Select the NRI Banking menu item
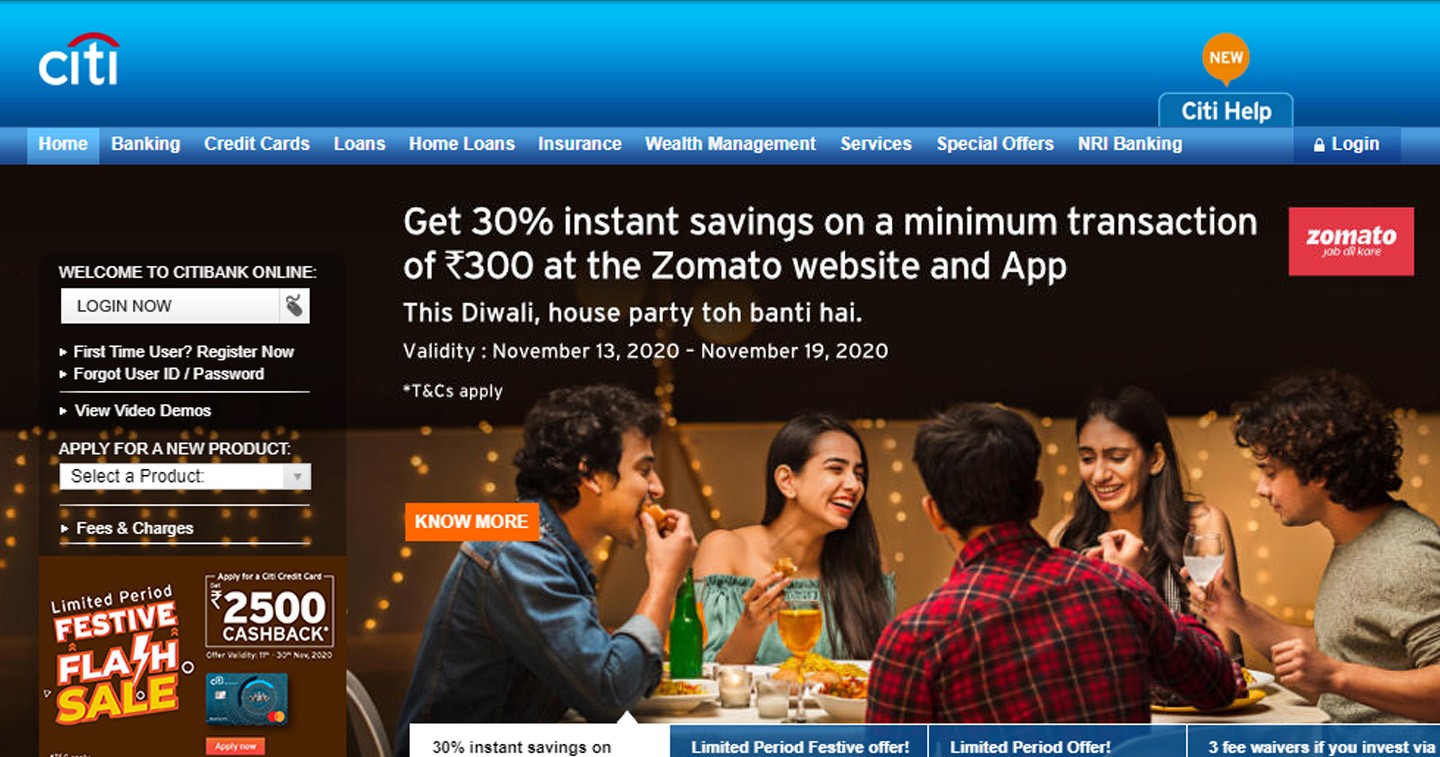Viewport: 1440px width, 757px height. coord(1130,144)
